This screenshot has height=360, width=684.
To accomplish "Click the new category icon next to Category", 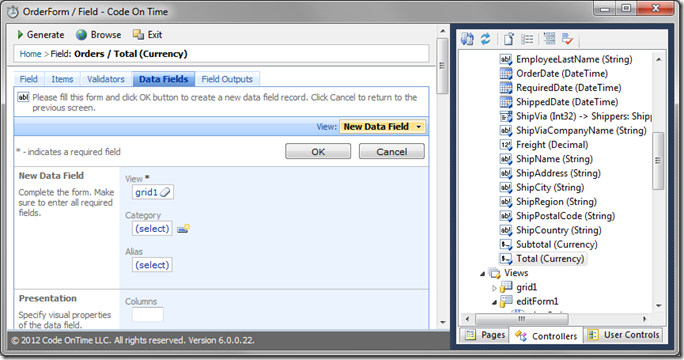I will (x=183, y=228).
